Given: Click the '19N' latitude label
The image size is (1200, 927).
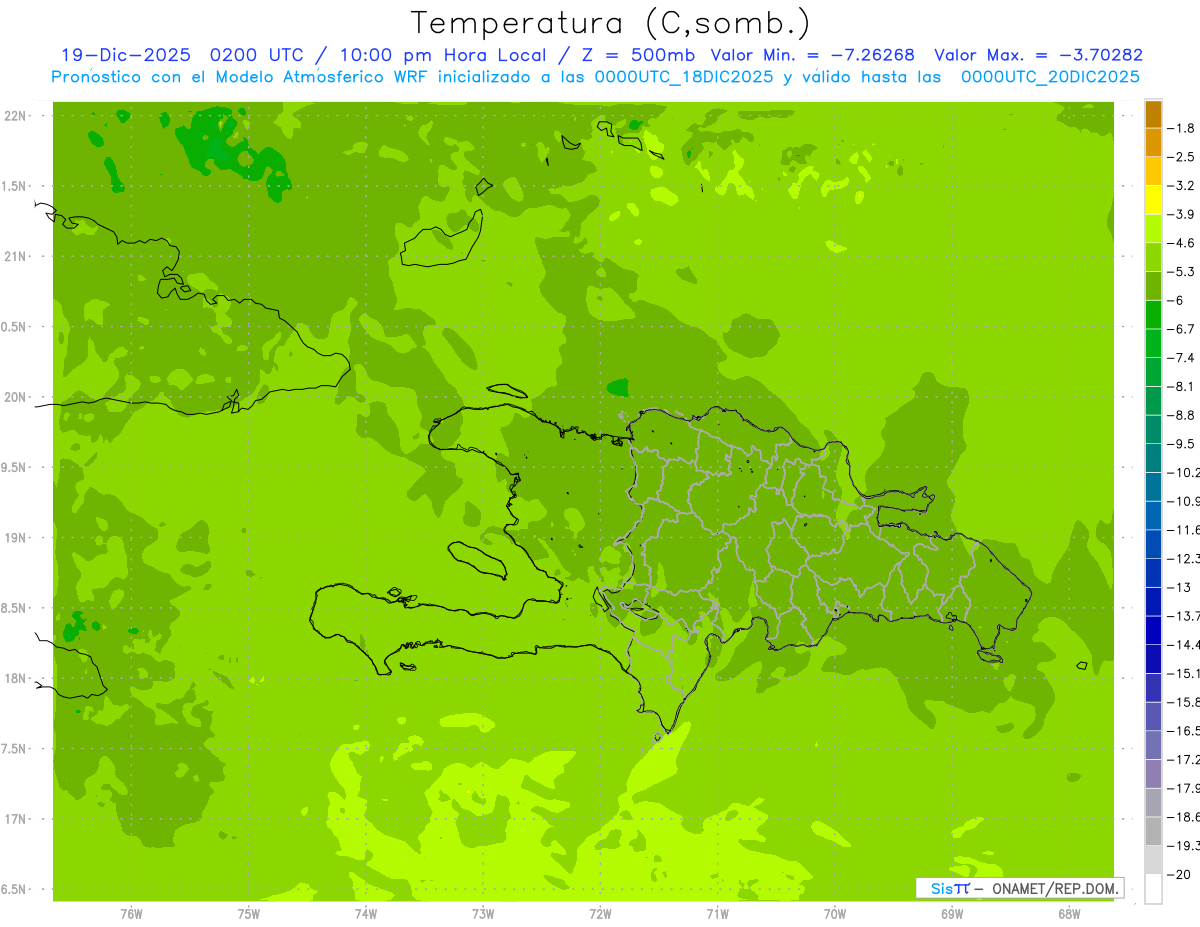Looking at the screenshot, I should click(x=17, y=538).
